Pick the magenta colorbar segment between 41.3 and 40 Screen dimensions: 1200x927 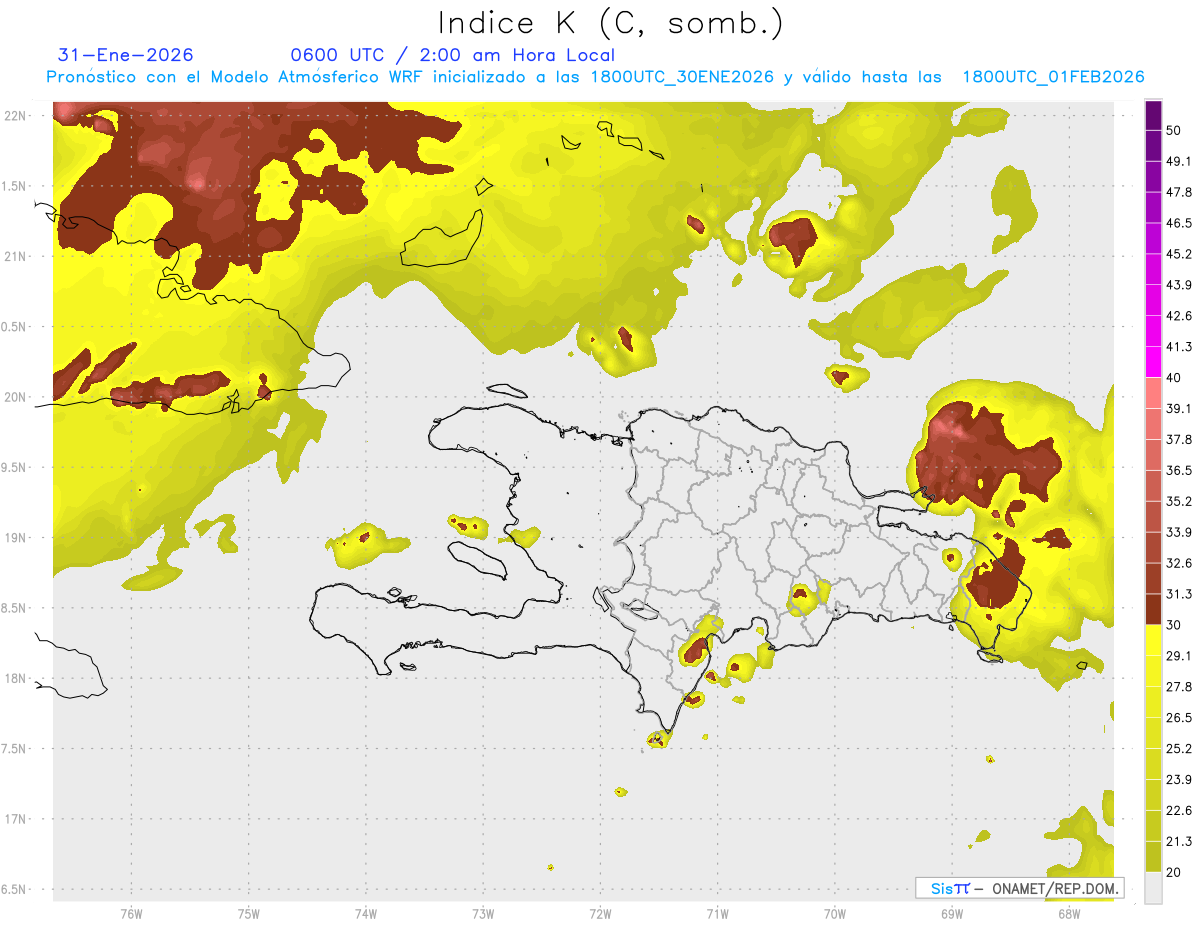pos(1153,362)
